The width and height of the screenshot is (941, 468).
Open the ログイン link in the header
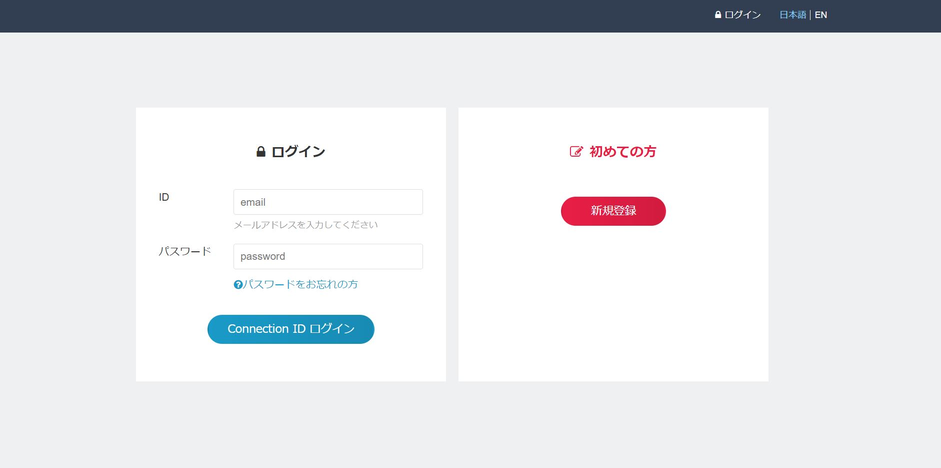(742, 15)
